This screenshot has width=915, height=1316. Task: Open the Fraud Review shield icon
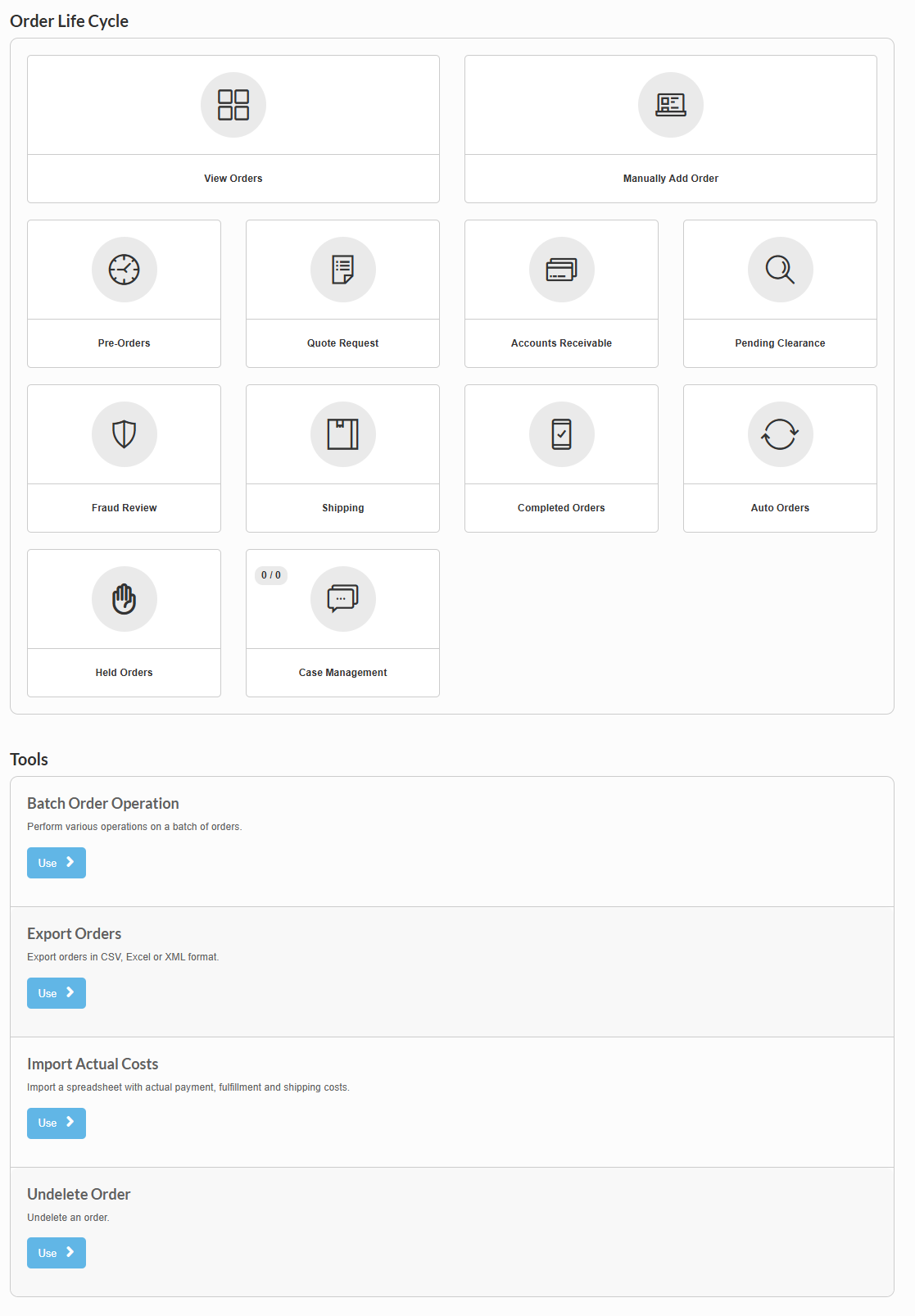tap(125, 434)
